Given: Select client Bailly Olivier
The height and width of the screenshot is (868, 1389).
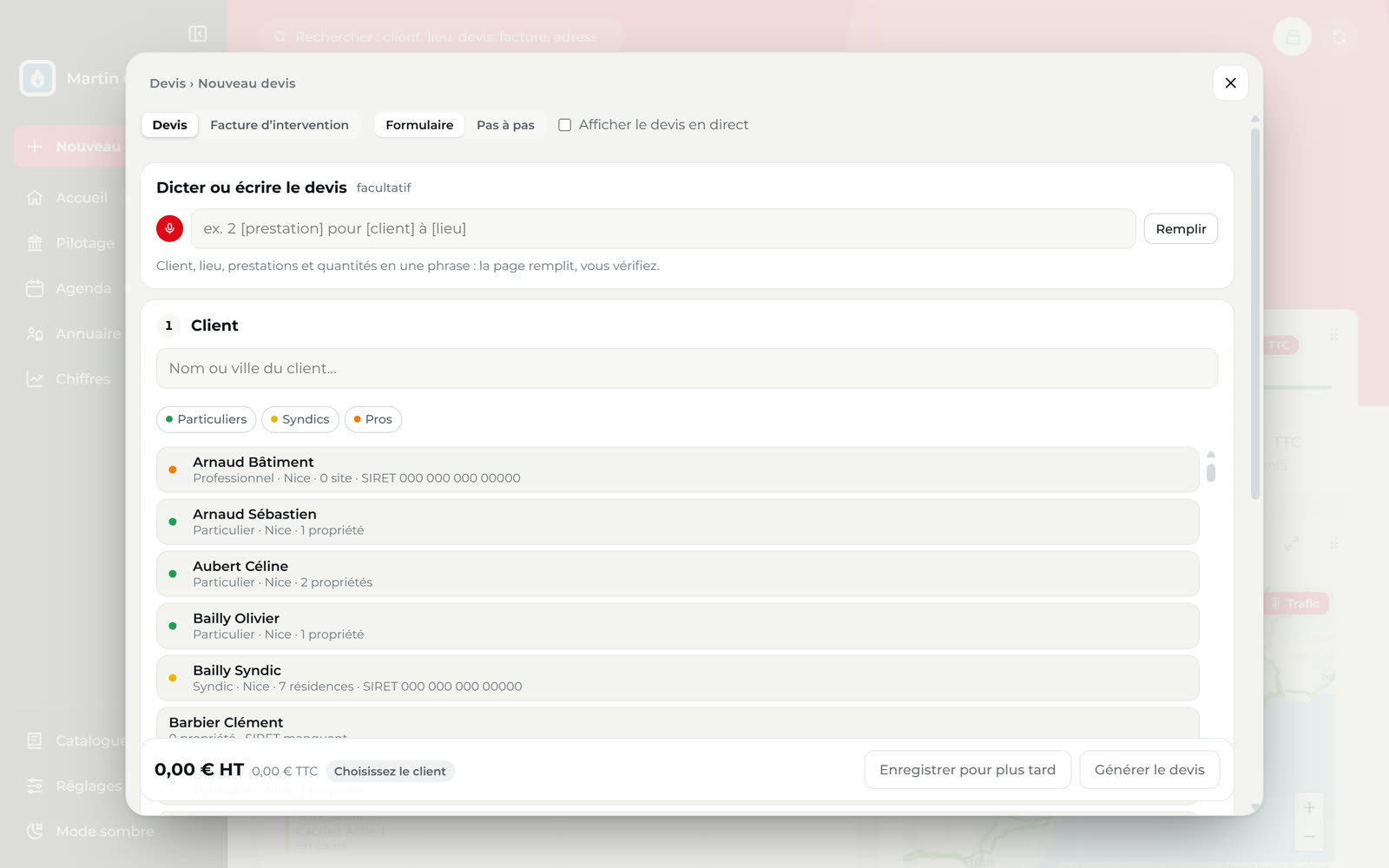Looking at the screenshot, I should (678, 626).
